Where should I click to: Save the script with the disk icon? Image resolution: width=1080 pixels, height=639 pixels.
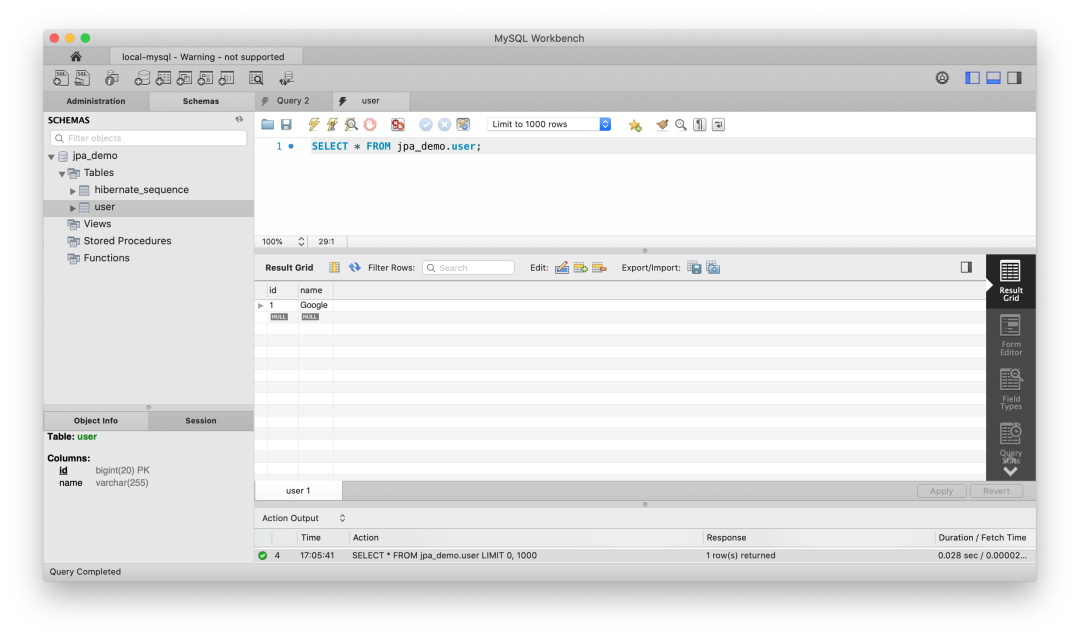(287, 125)
